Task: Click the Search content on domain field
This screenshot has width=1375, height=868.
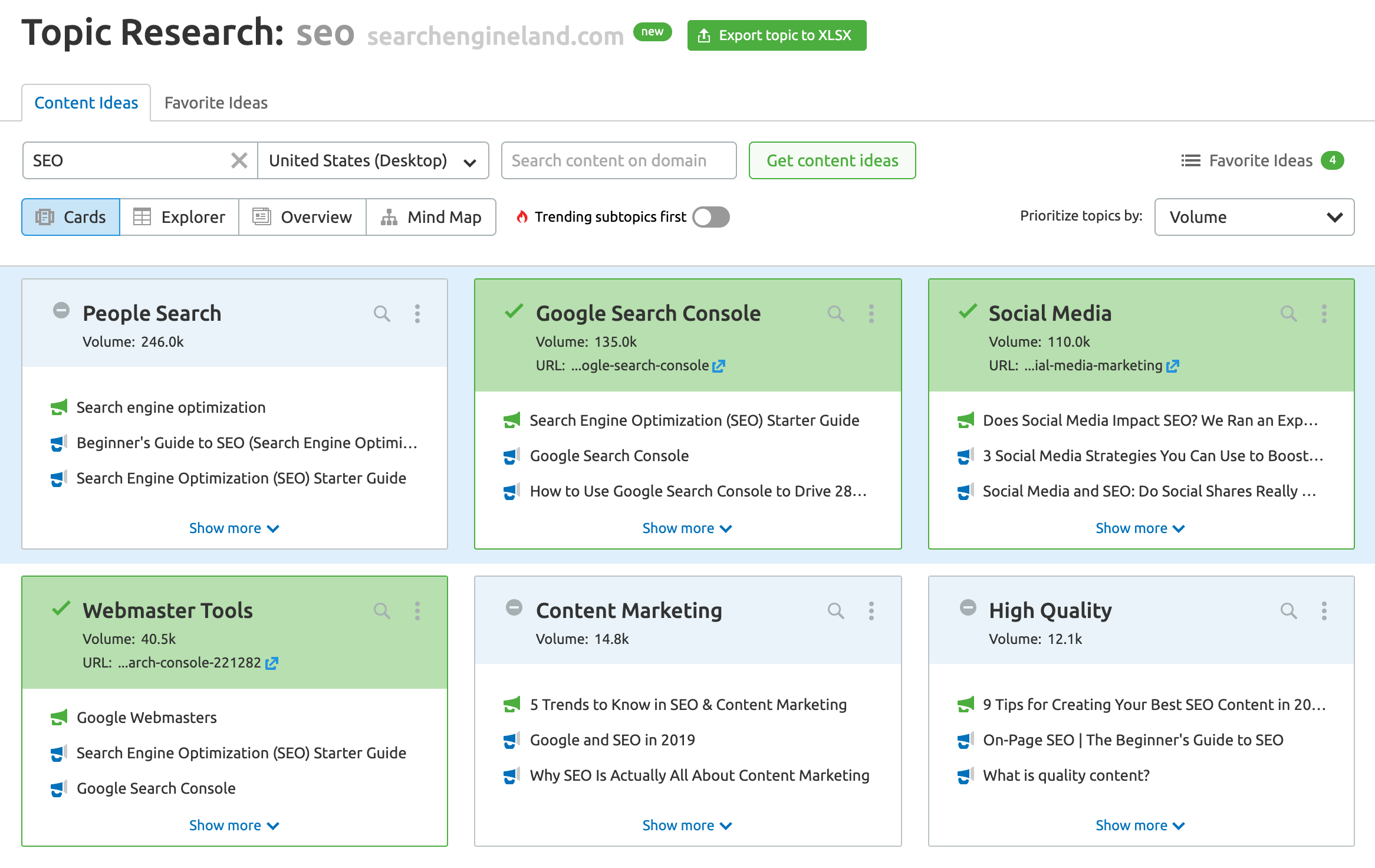Action: 618,160
